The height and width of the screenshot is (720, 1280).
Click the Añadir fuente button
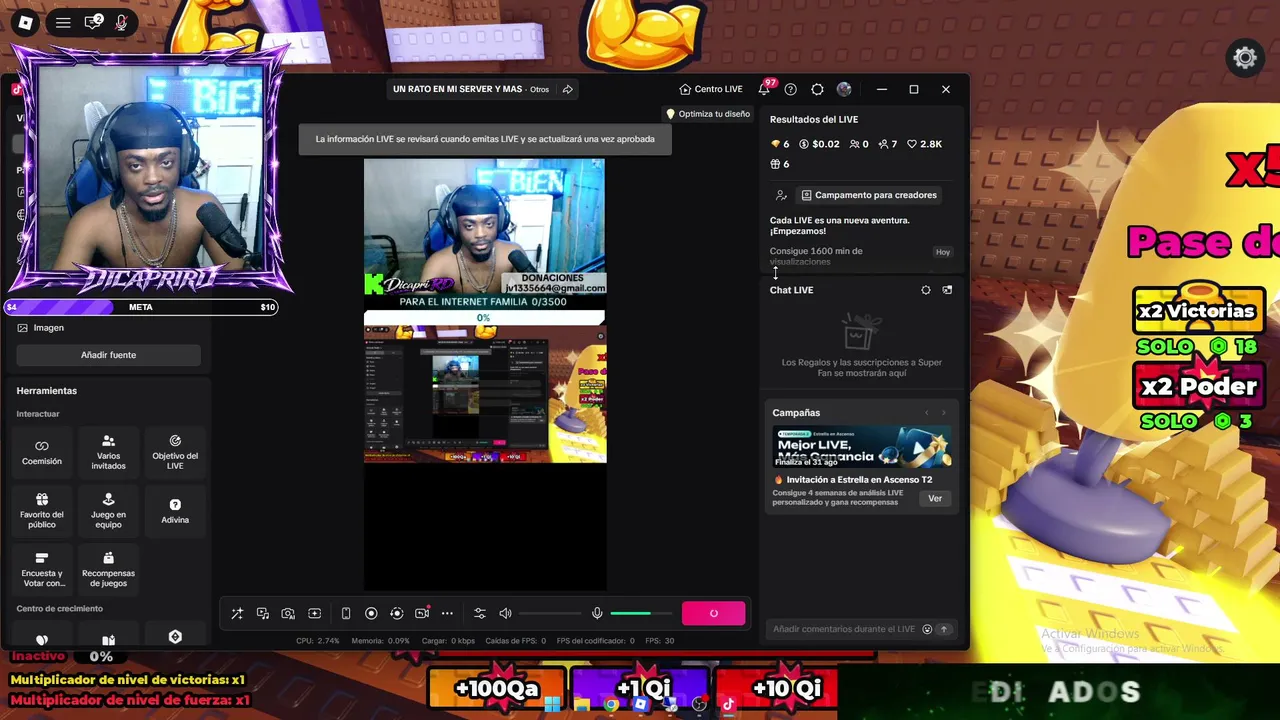pyautogui.click(x=108, y=355)
